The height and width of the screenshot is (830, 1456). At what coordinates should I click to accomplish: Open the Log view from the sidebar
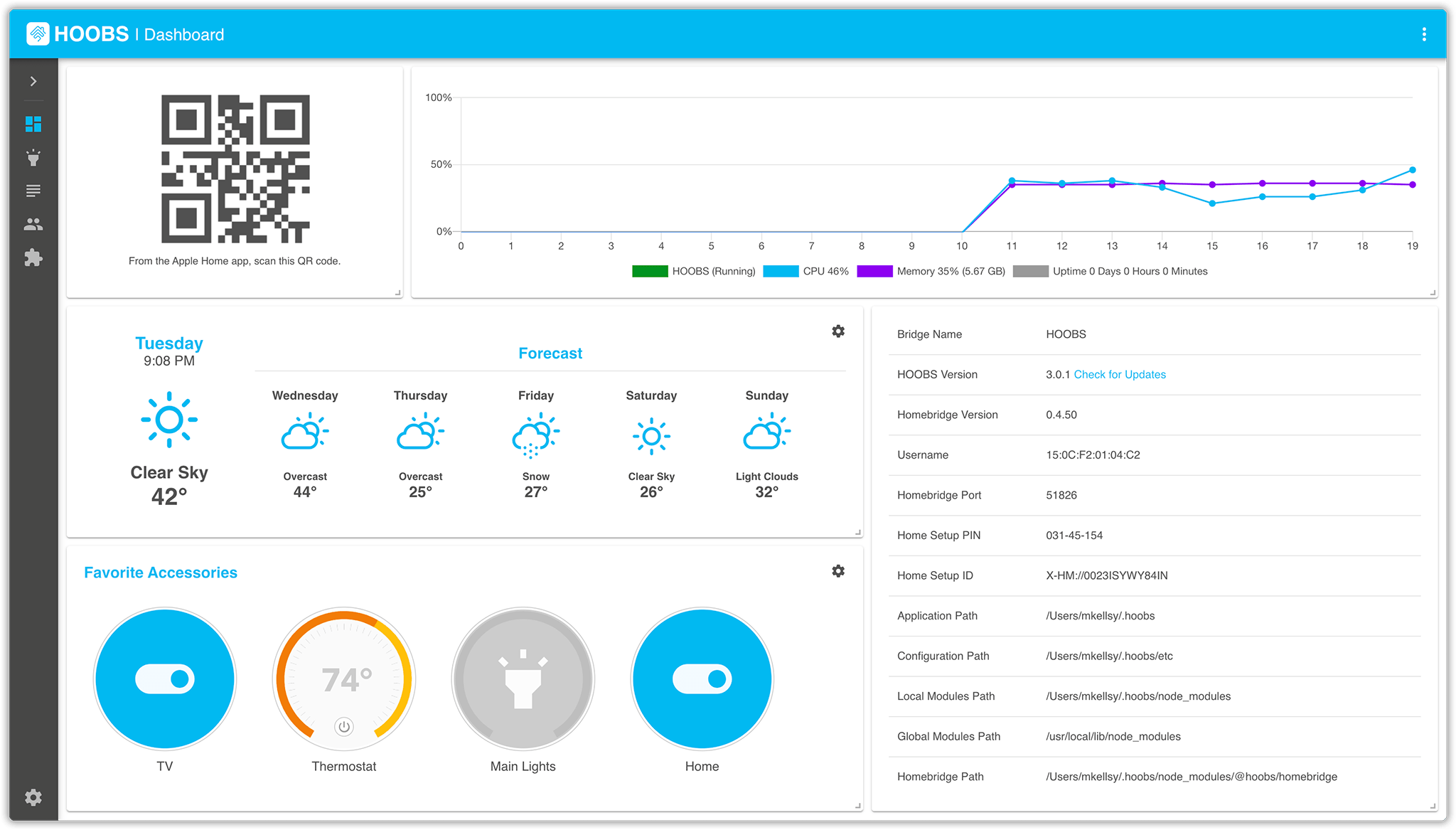33,190
